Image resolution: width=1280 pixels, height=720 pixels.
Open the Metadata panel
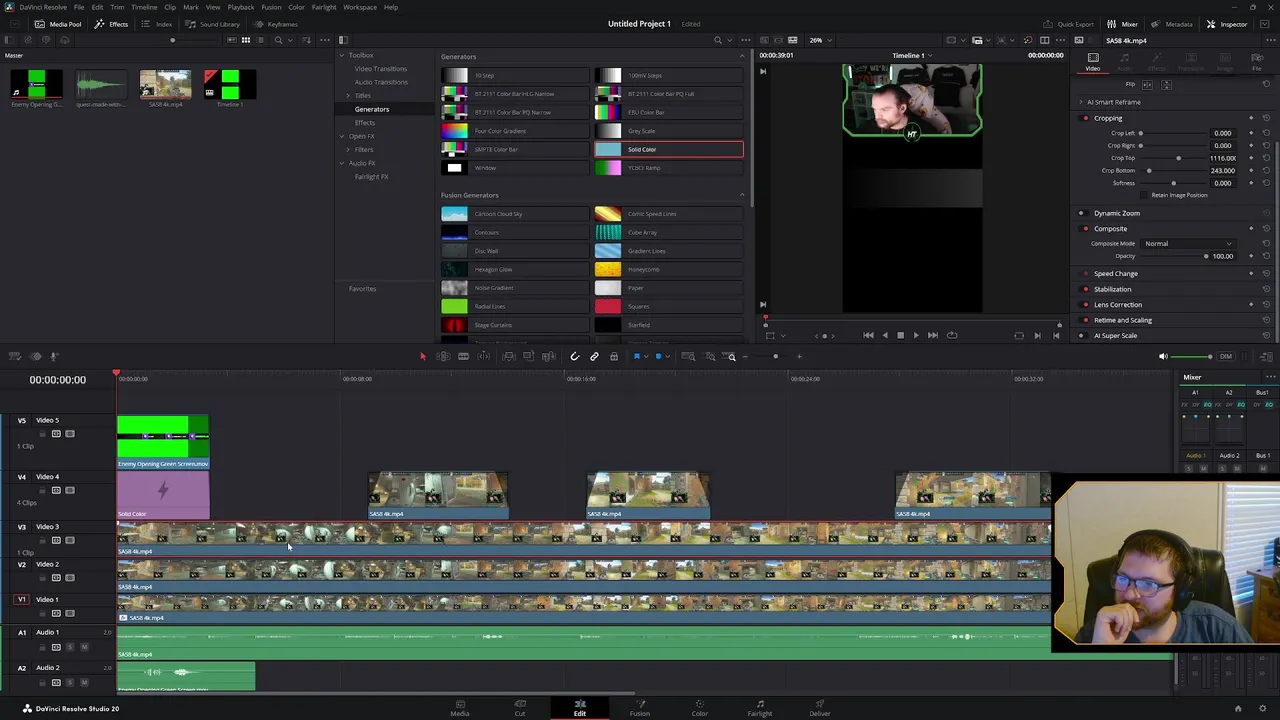[x=1171, y=24]
